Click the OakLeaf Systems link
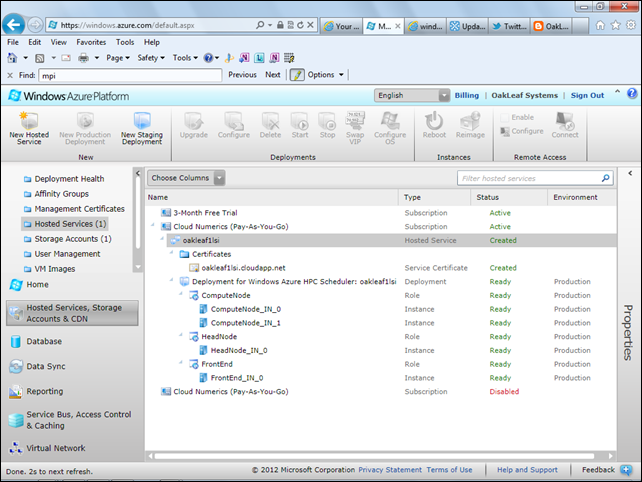Screen dimensions: 642x482 click(x=524, y=95)
